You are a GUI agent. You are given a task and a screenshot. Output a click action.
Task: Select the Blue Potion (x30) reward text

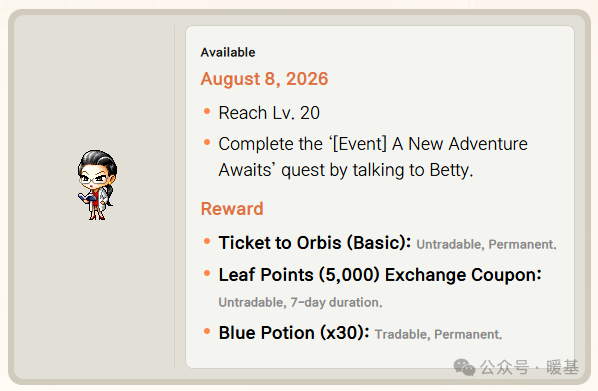pos(294,333)
